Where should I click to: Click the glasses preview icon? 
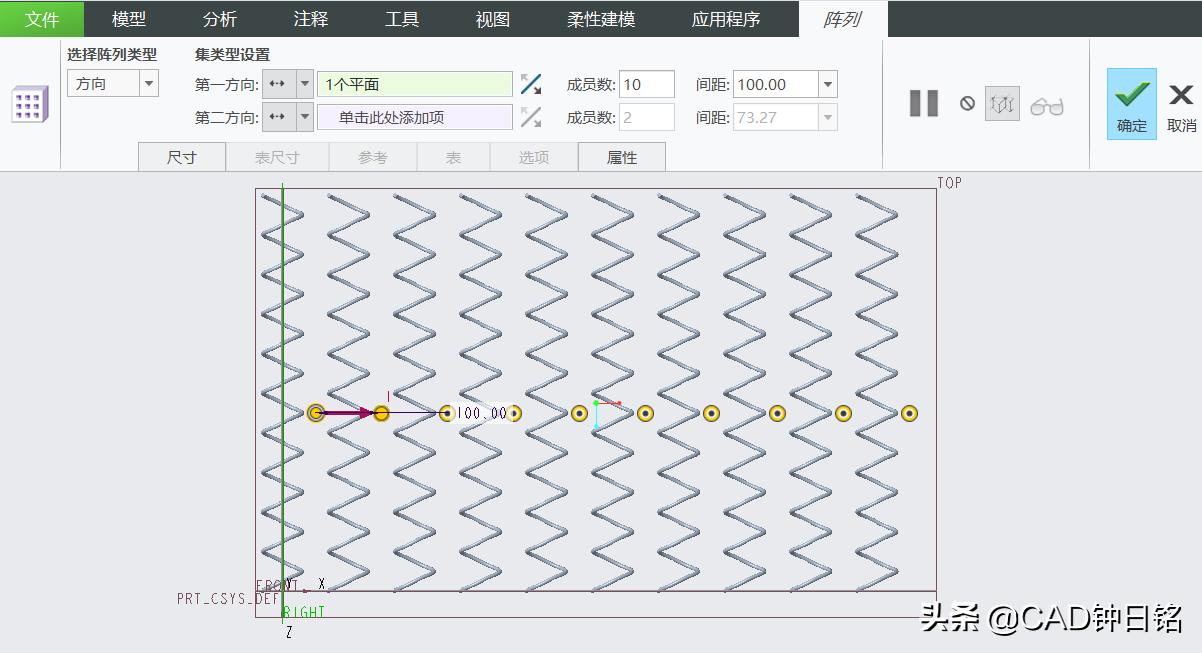point(1047,103)
